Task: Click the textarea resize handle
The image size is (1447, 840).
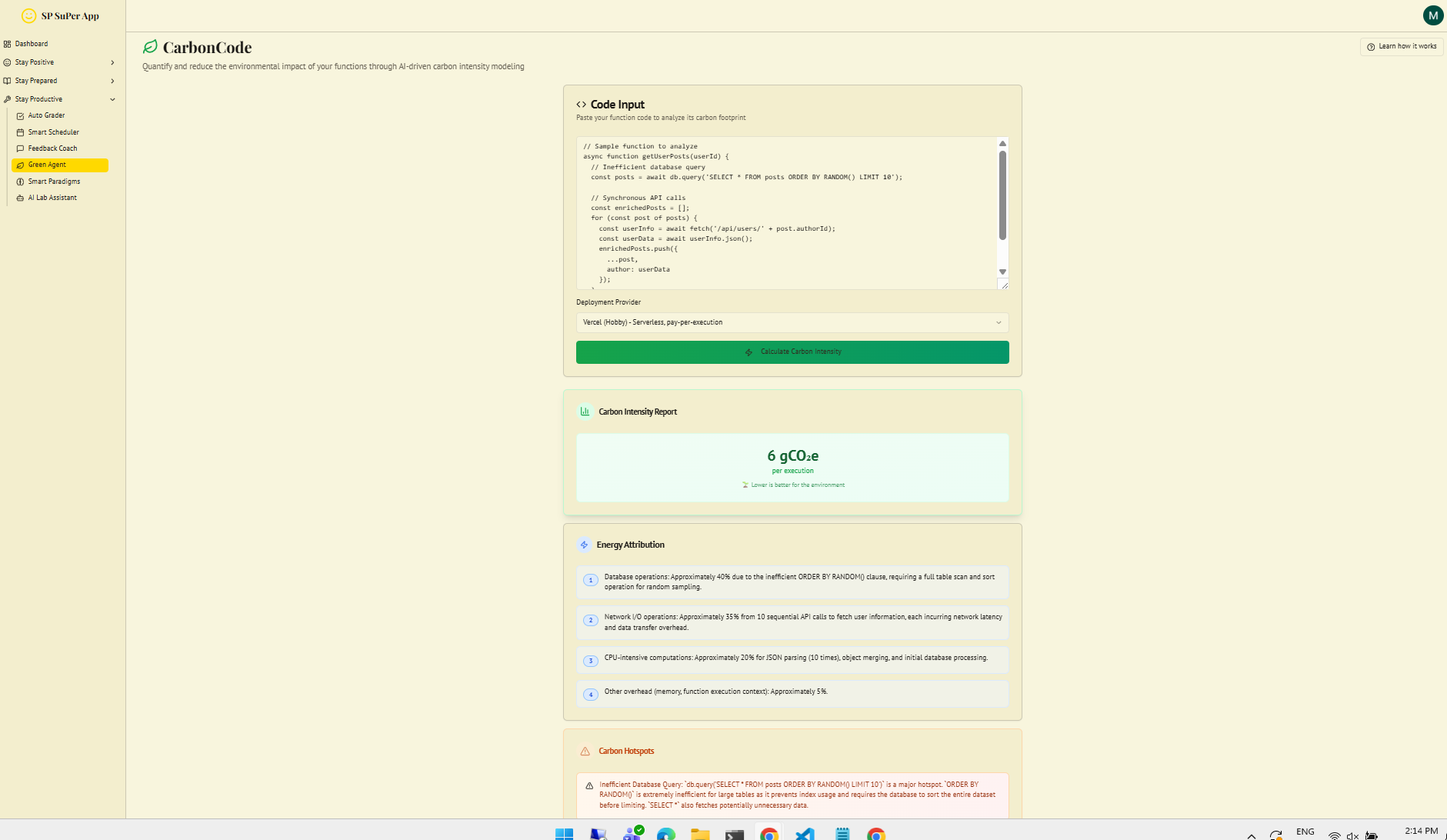Action: point(1004,285)
